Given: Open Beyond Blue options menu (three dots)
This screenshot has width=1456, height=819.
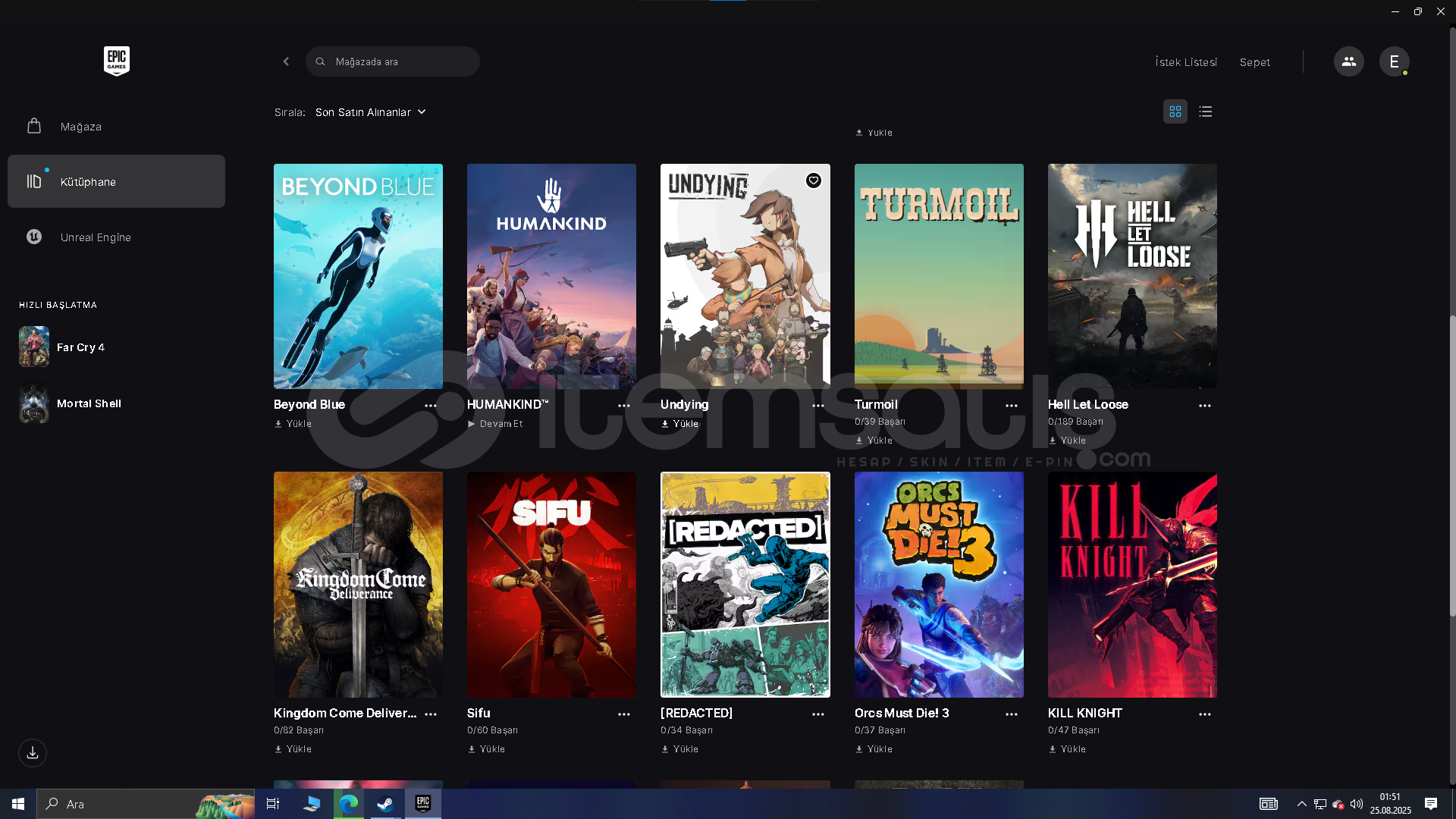Looking at the screenshot, I should point(431,406).
